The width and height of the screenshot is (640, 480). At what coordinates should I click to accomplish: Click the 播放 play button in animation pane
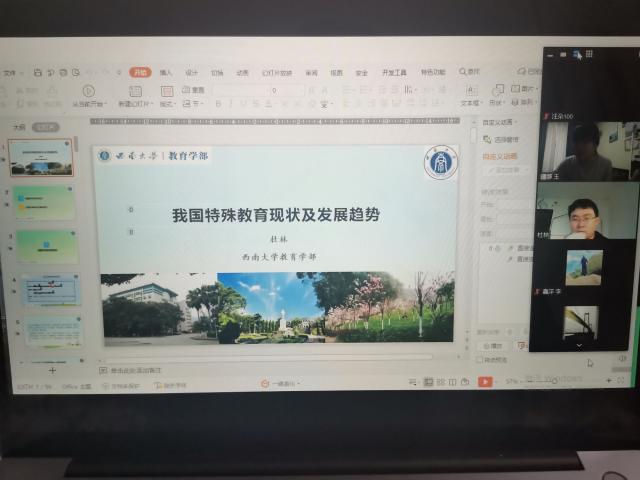pyautogui.click(x=493, y=346)
